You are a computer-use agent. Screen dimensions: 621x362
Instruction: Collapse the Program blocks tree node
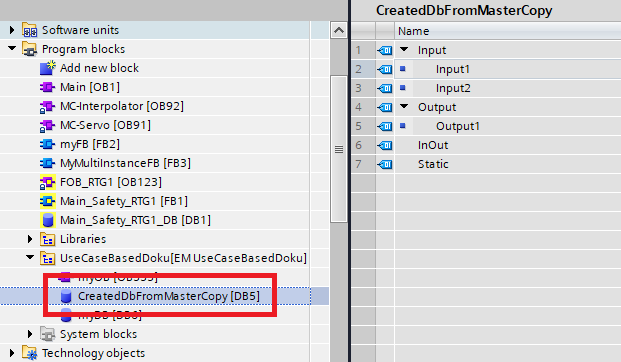click(12, 48)
